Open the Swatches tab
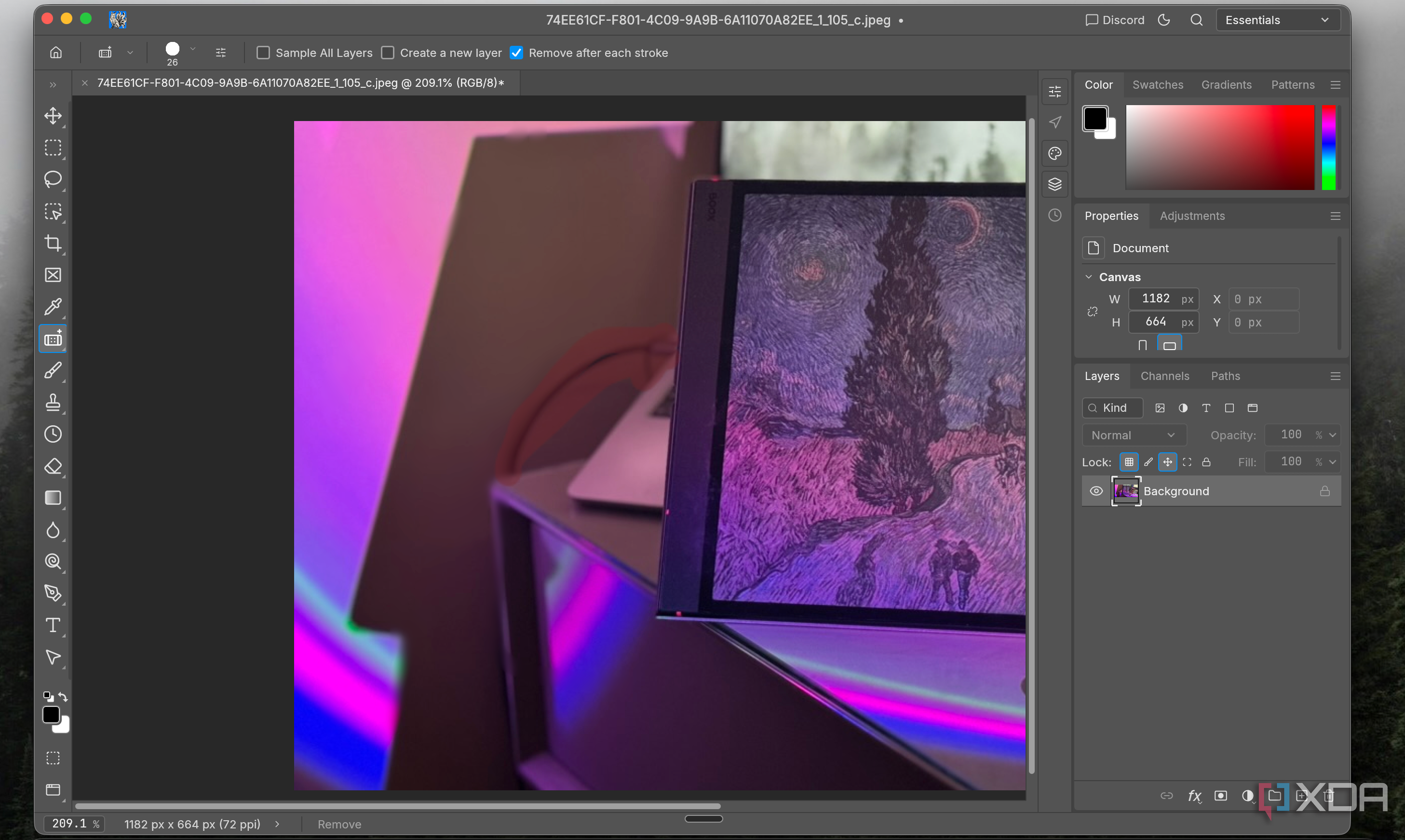This screenshot has height=840, width=1405. click(x=1158, y=85)
